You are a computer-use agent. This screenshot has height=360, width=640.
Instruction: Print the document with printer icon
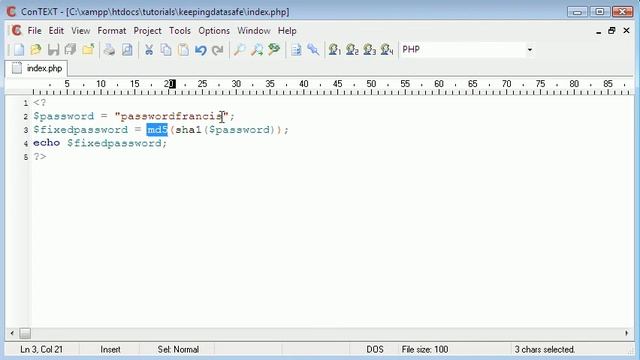point(109,50)
